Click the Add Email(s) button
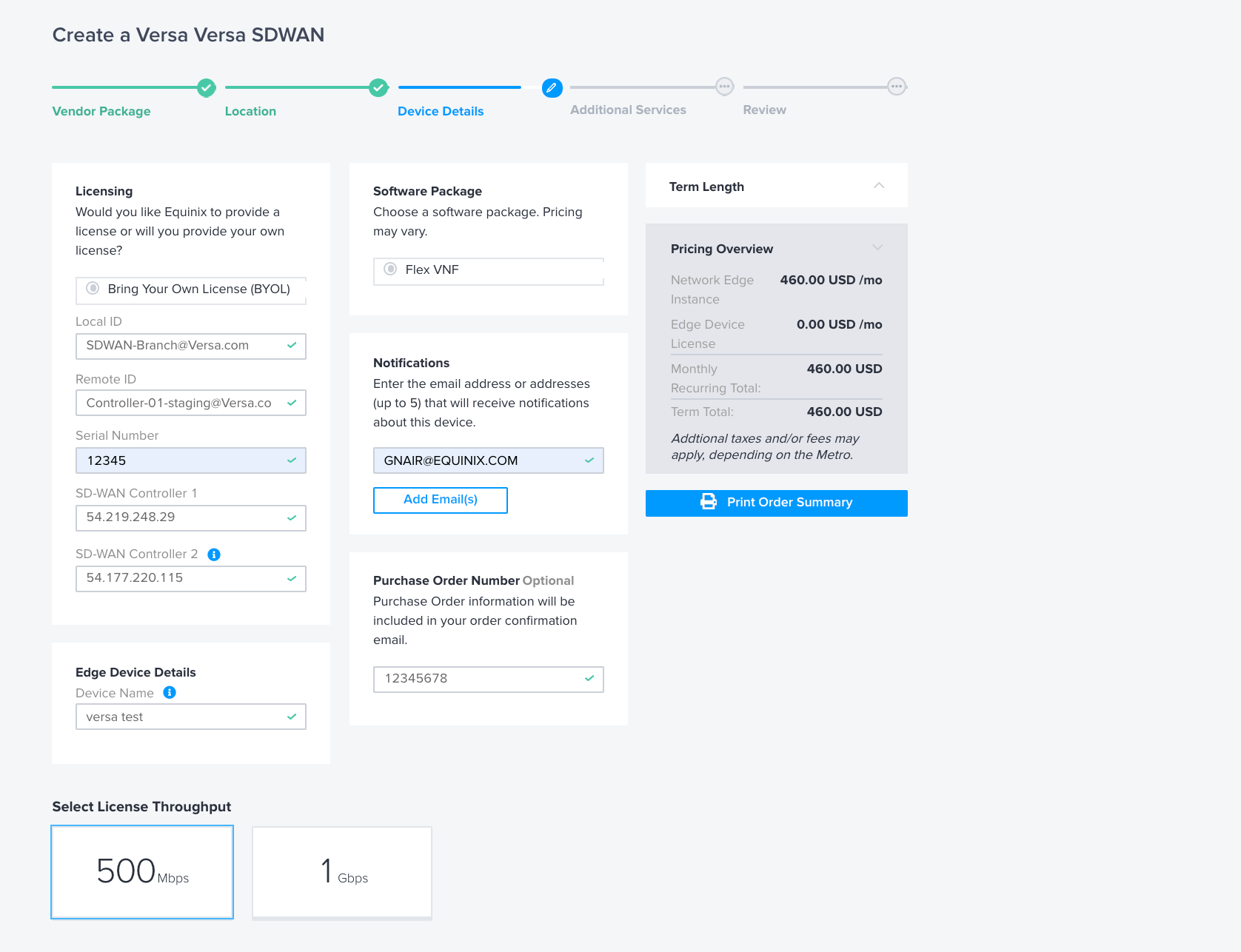1241x952 pixels. pos(441,500)
